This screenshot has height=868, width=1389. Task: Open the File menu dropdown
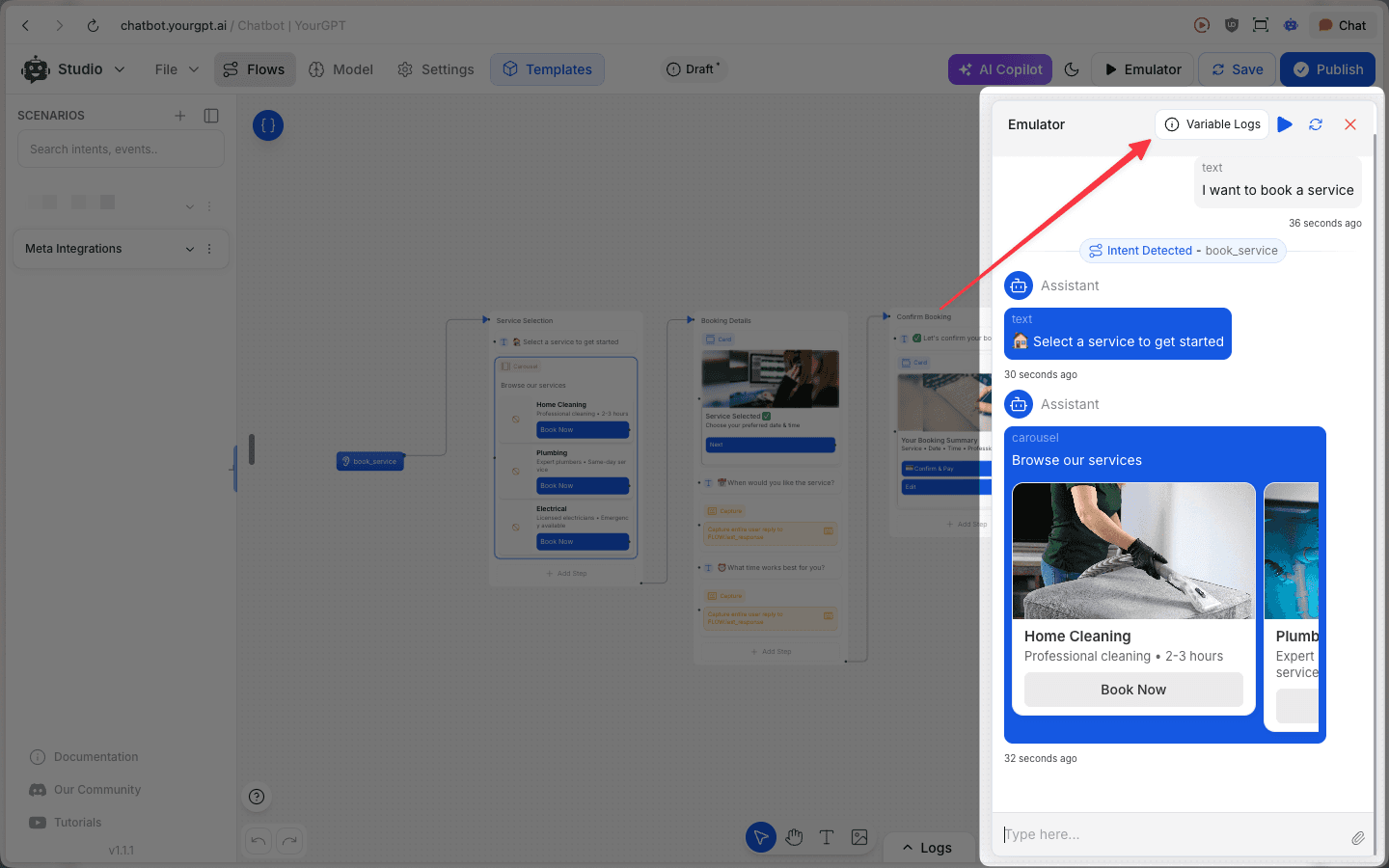(177, 69)
